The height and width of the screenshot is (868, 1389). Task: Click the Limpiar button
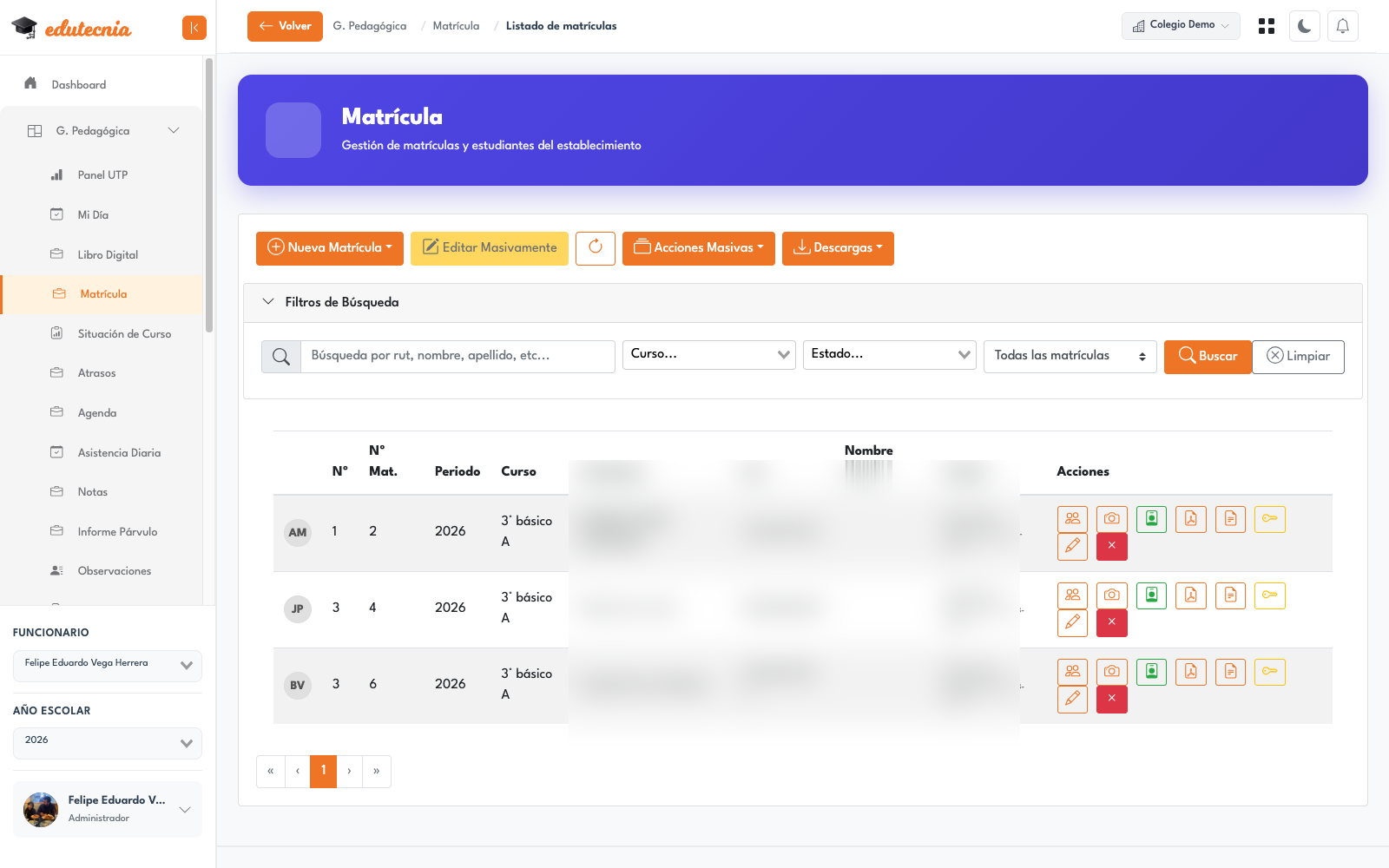tap(1298, 357)
